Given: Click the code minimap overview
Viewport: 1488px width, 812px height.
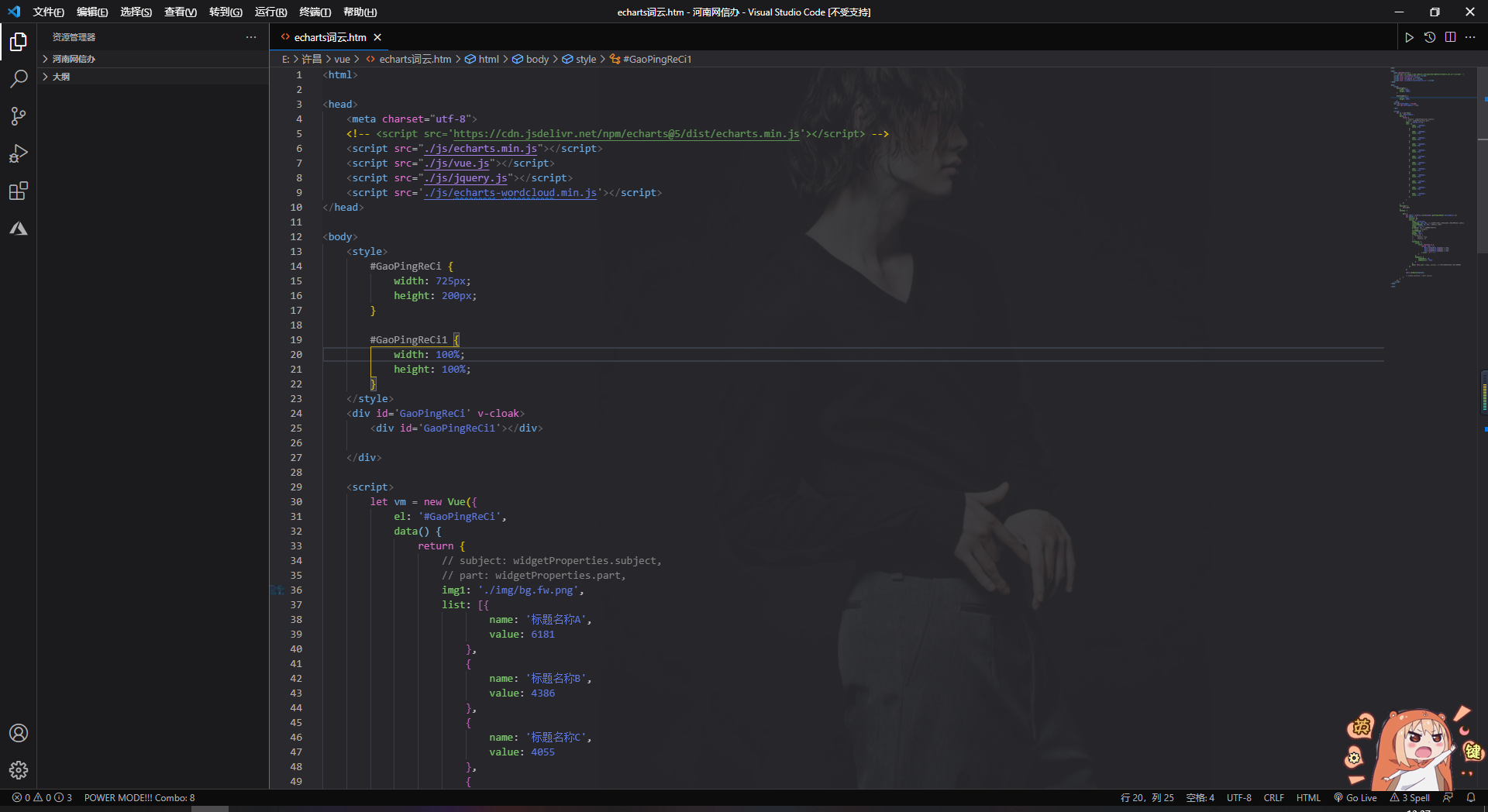Looking at the screenshot, I should pyautogui.click(x=1430, y=178).
